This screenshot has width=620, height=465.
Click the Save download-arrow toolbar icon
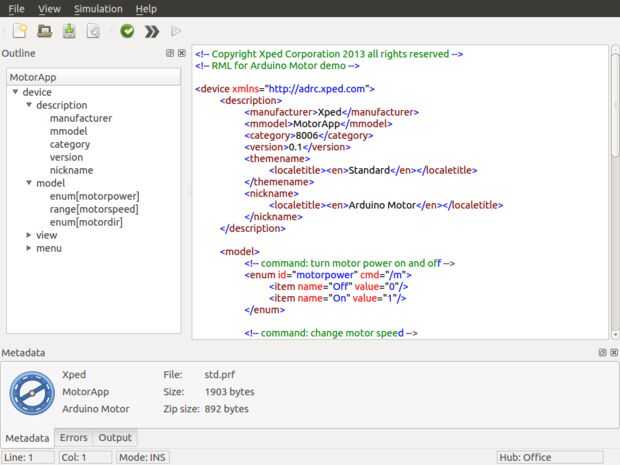pos(69,31)
